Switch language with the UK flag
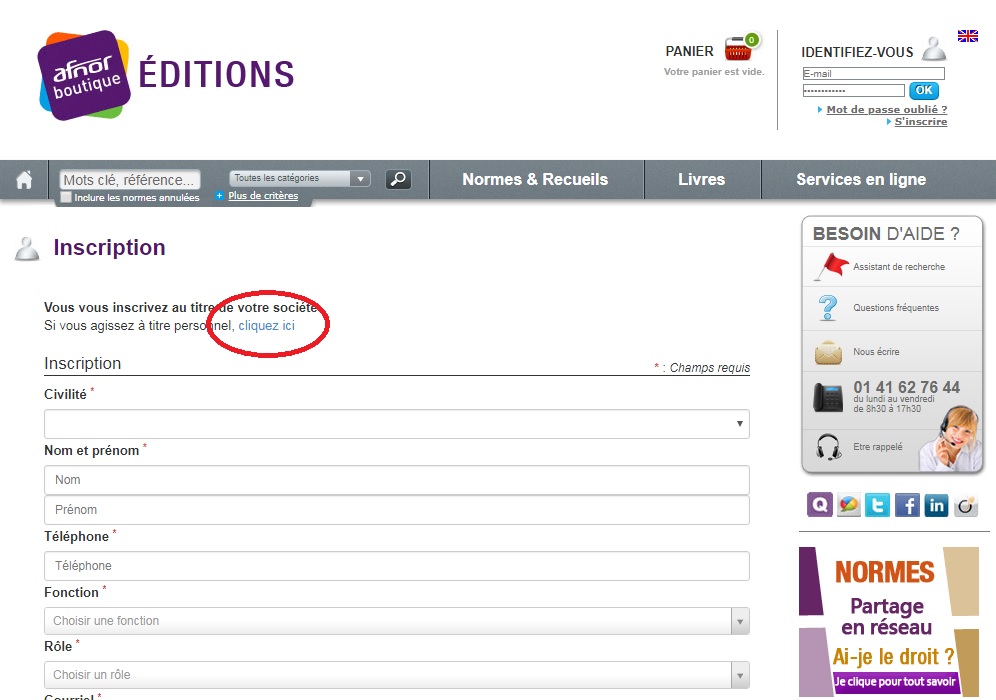The height and width of the screenshot is (700, 996). [x=967, y=36]
